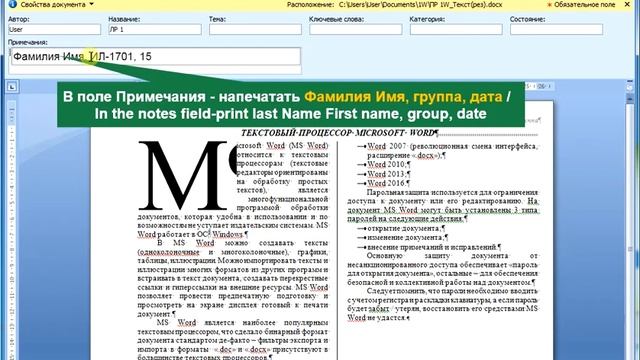Click the bullet line starting Word 2007
The image size is (640, 360).
[448, 151]
